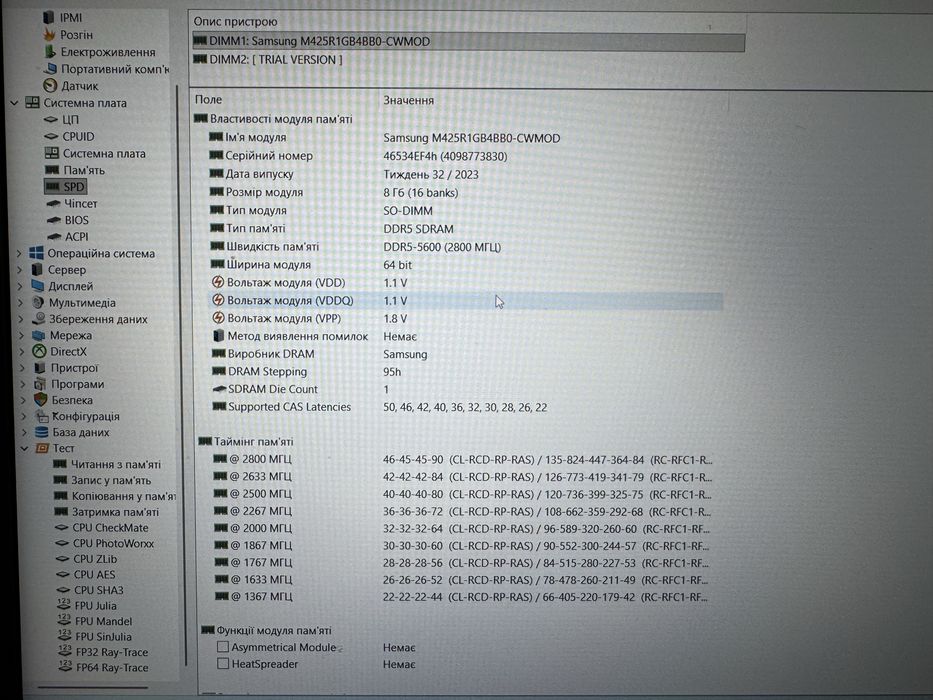The height and width of the screenshot is (700, 933).
Task: Open the Збереження даних storage icon
Action: tap(39, 318)
